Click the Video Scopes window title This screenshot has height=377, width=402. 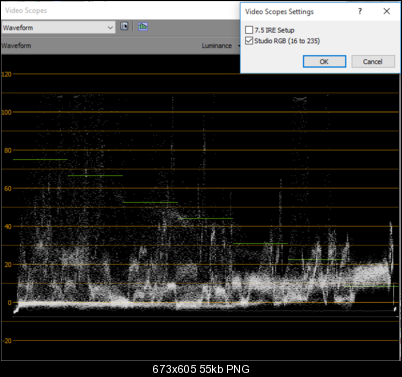click(x=26, y=11)
